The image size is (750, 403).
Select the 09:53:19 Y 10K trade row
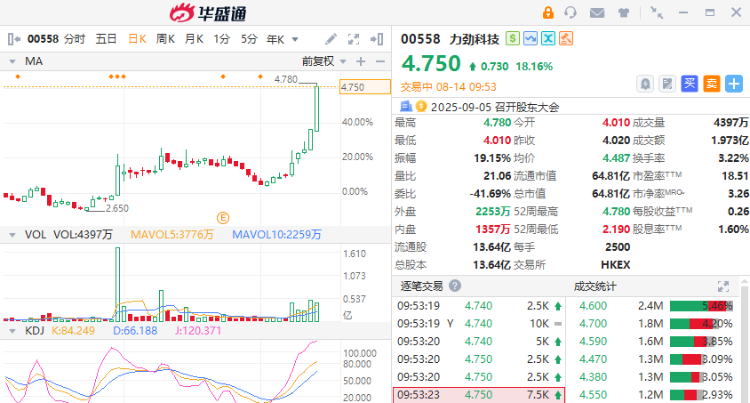coord(479,324)
